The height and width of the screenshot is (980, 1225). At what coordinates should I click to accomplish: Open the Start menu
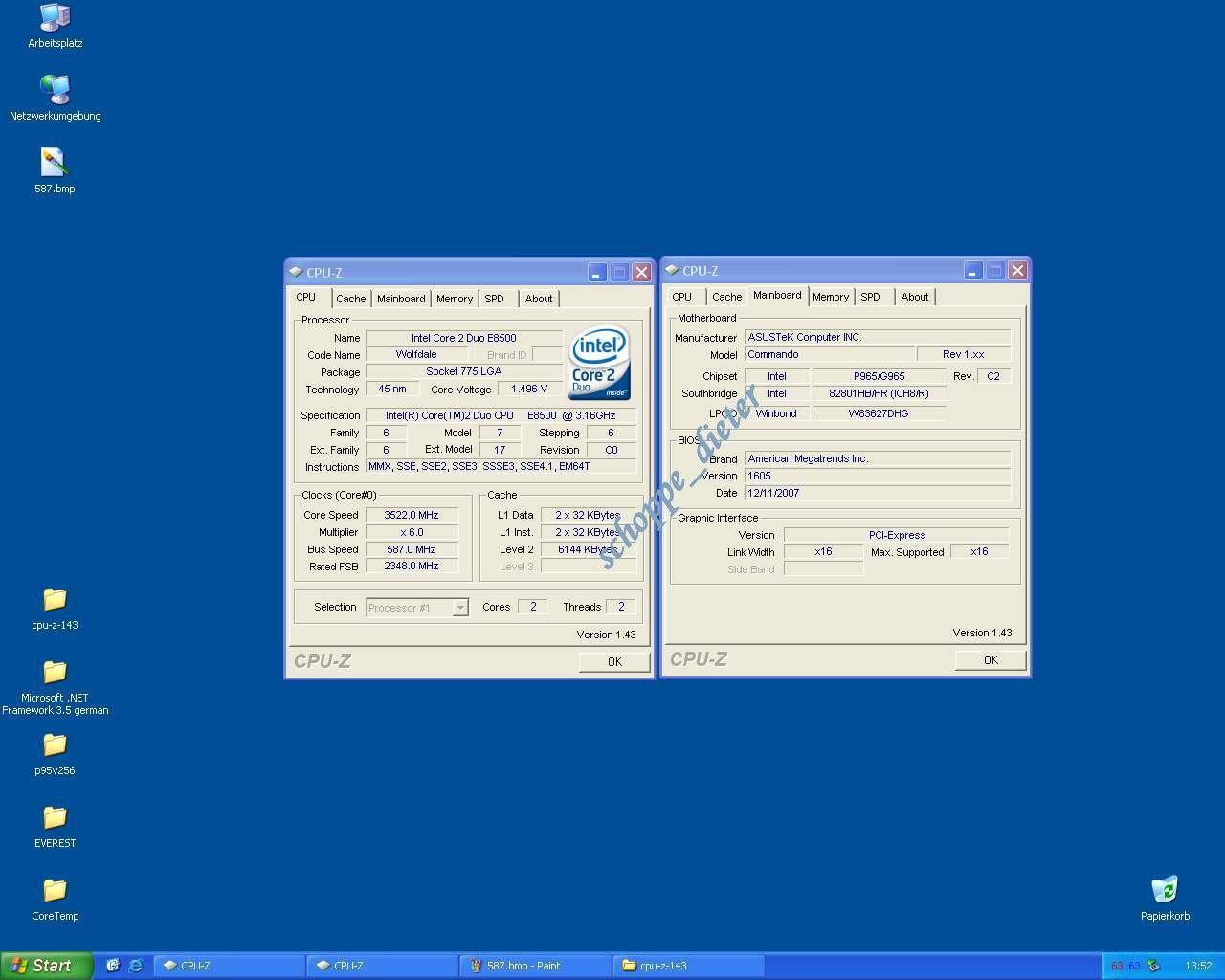tap(47, 966)
